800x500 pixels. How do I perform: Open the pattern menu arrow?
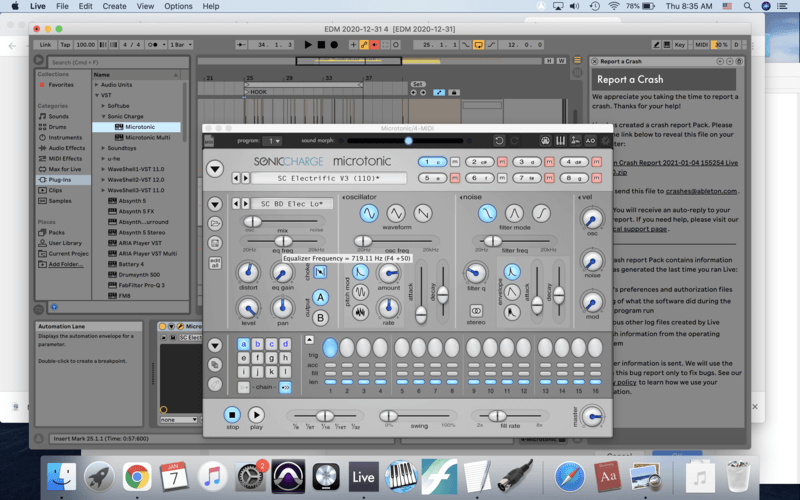tap(215, 345)
